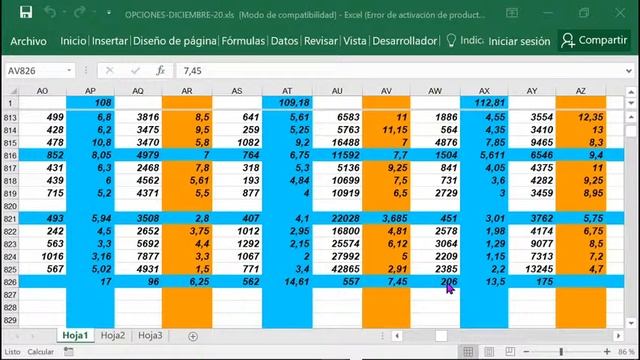Click the vertical scrollbar down arrow
This screenshot has height=360, width=640.
click(x=631, y=323)
